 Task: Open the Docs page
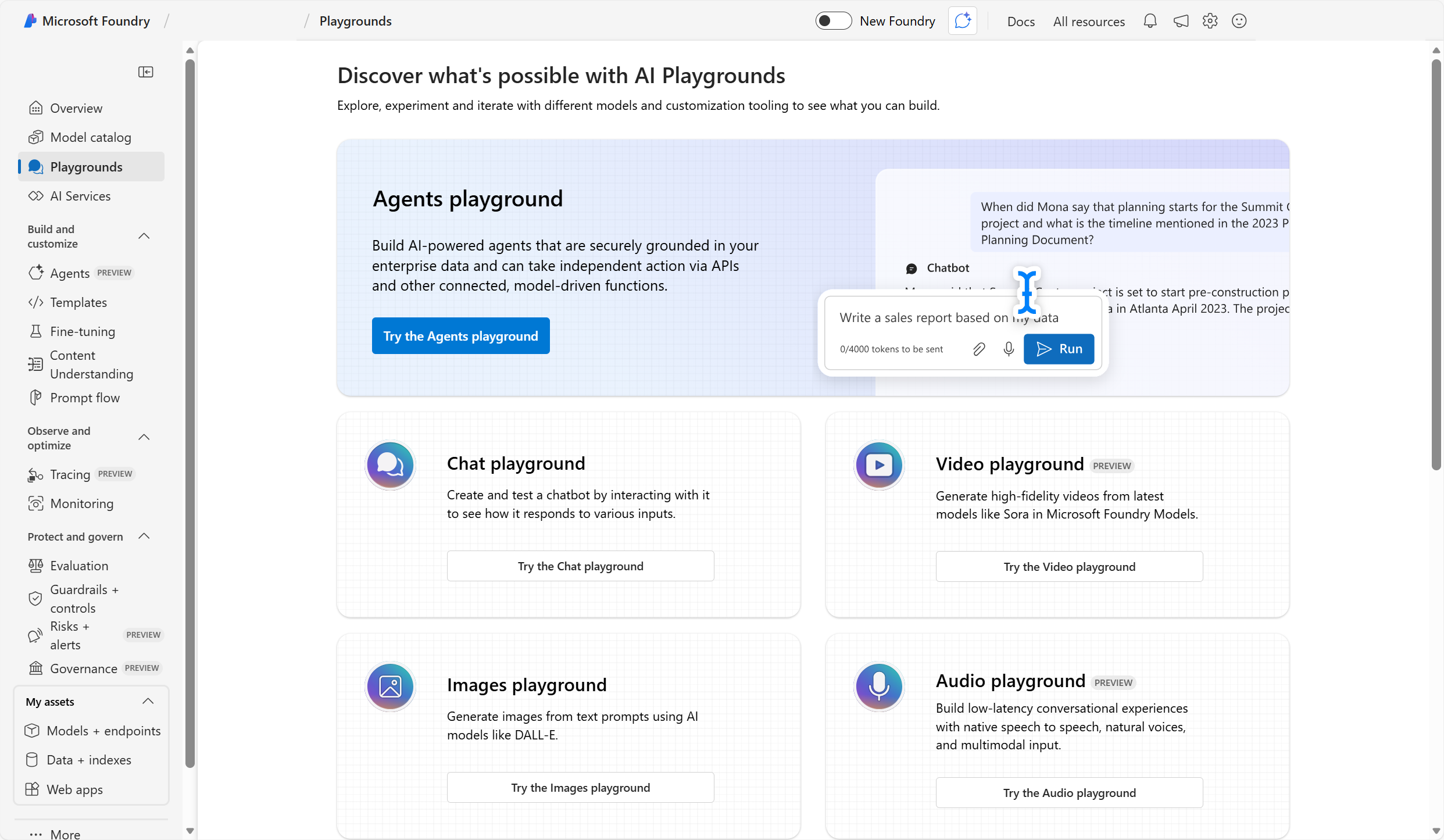tap(1021, 21)
